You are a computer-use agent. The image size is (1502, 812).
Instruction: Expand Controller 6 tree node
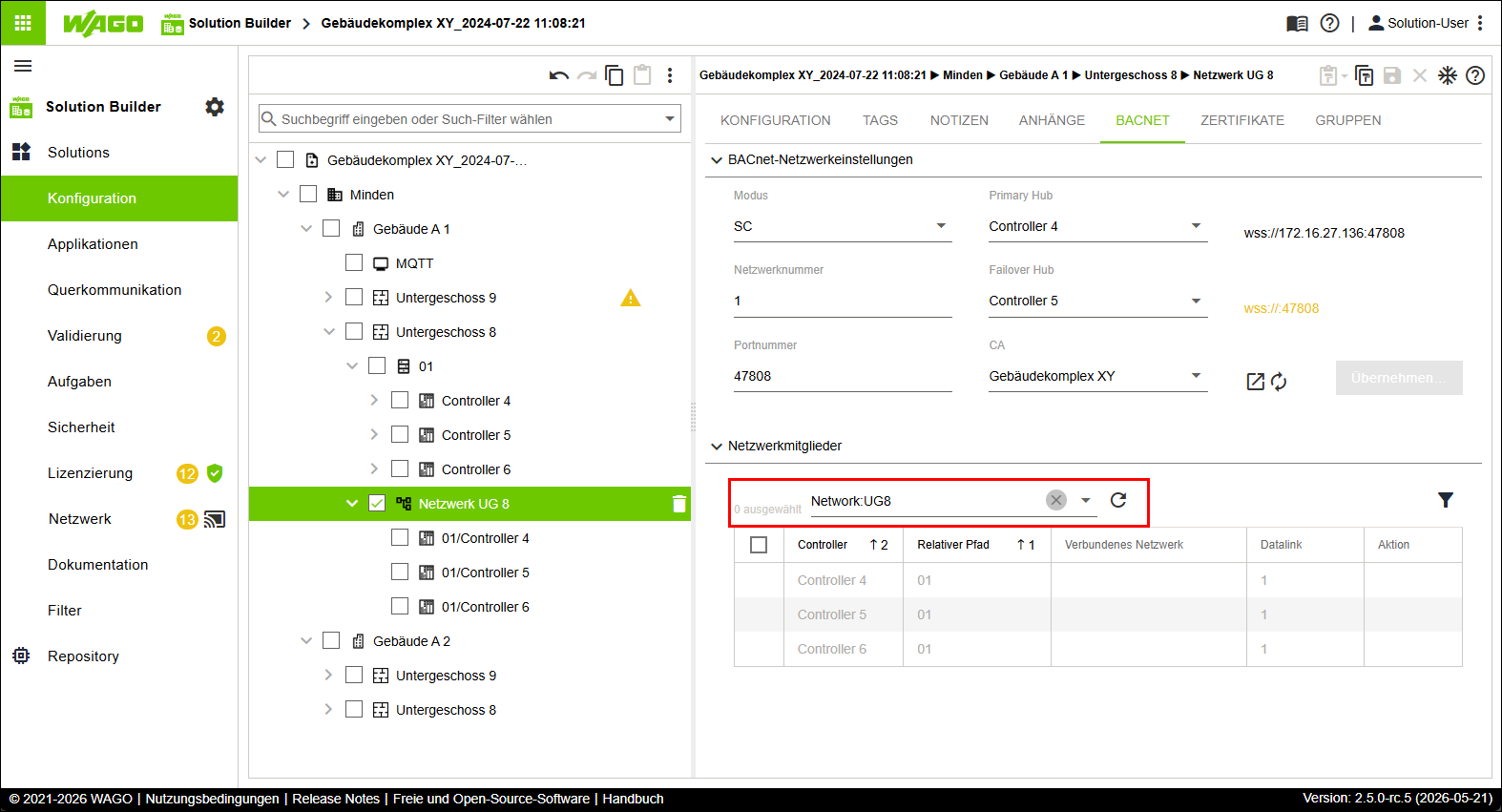click(374, 468)
